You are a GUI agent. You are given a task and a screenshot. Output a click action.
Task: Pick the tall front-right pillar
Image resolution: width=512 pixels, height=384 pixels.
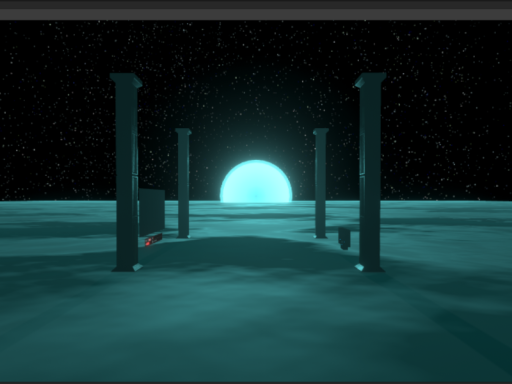pyautogui.click(x=370, y=172)
